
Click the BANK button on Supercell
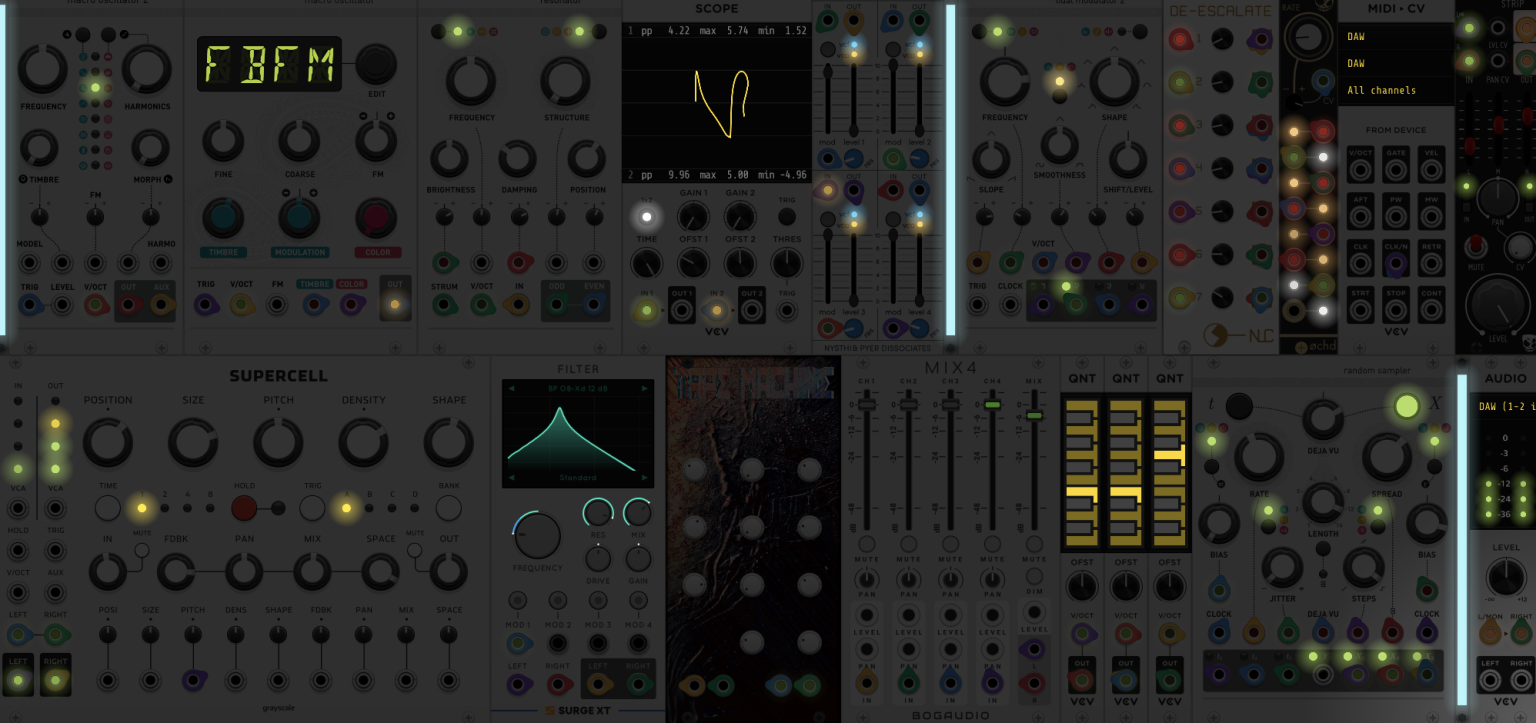(449, 508)
